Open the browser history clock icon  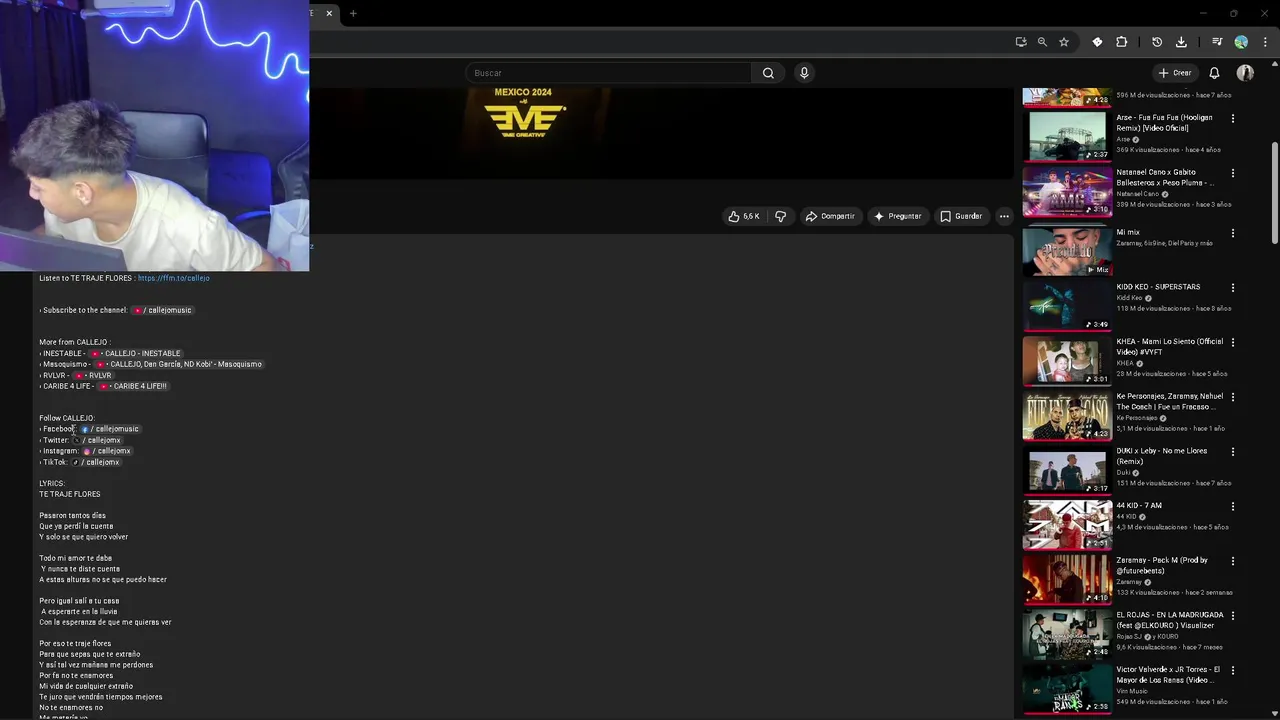(x=1157, y=42)
